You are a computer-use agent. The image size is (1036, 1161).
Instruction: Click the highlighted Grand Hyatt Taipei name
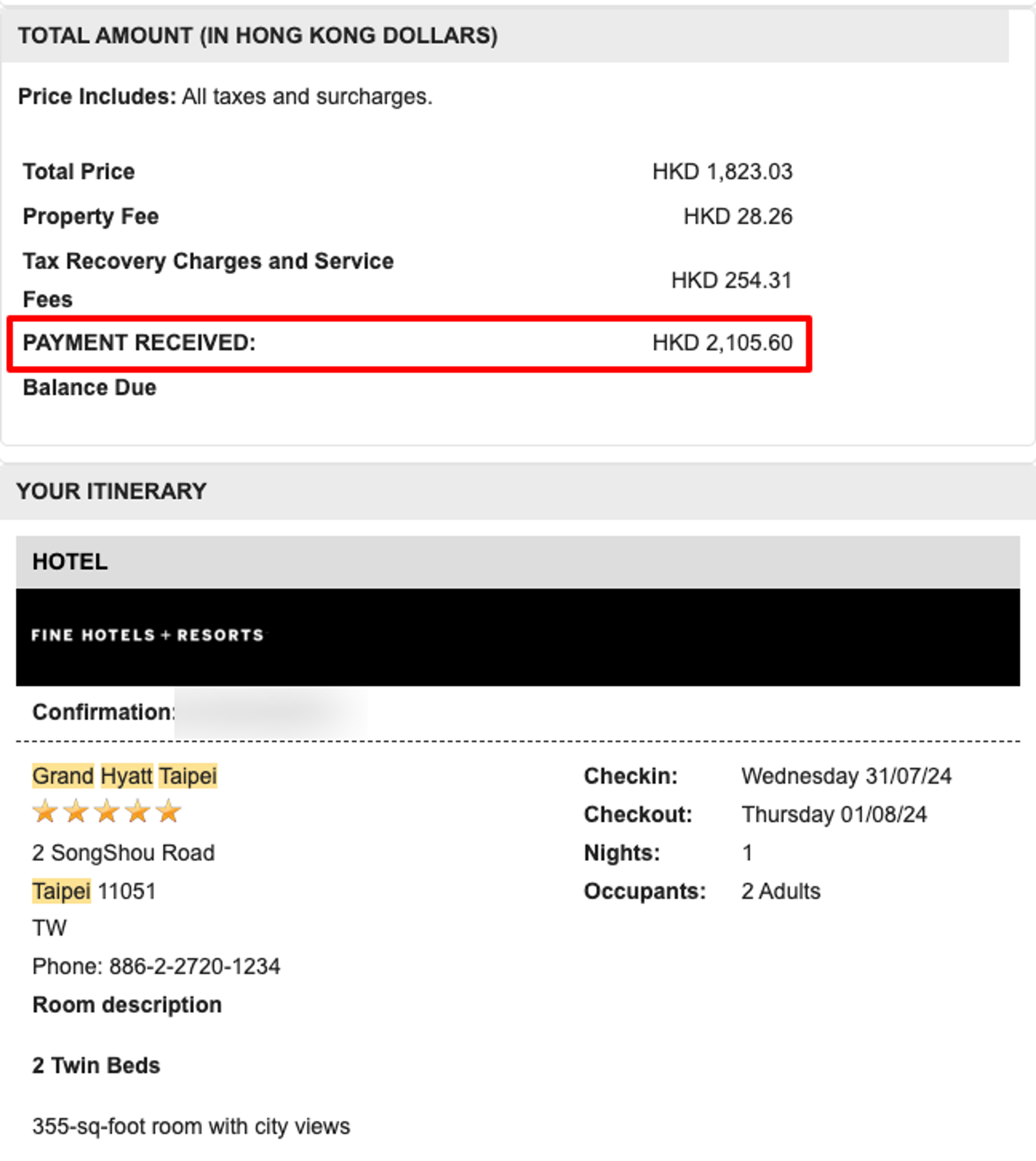pyautogui.click(x=125, y=776)
